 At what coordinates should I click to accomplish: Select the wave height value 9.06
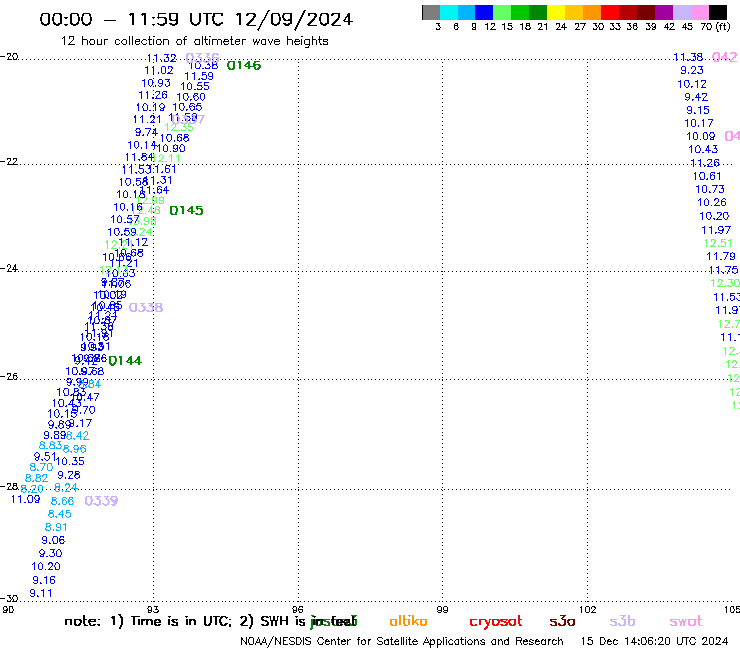[x=53, y=540]
